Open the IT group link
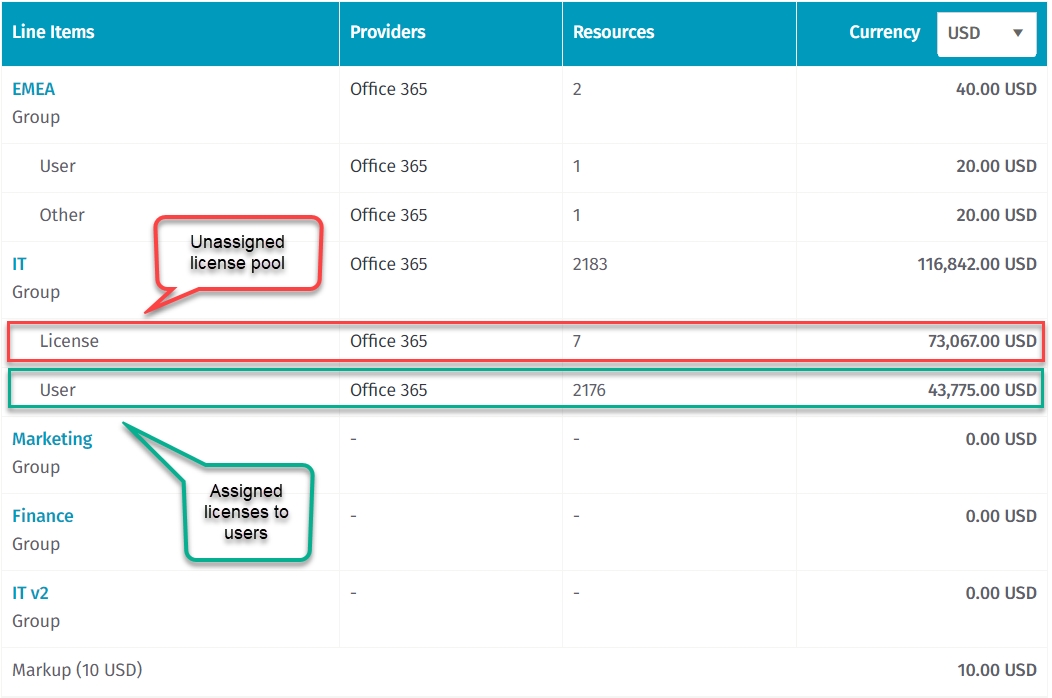Screen dimensions: 1052x698 (x=19, y=264)
